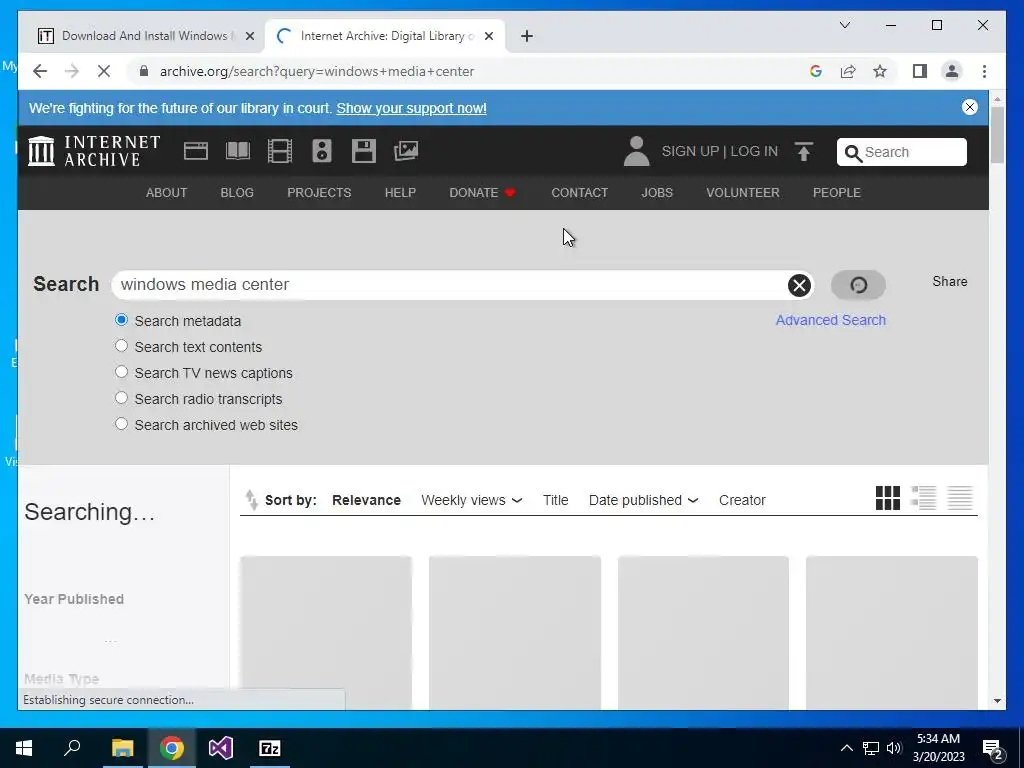Screen dimensions: 1024x768
Task: Open a new Chrome tab
Action: coord(527,36)
